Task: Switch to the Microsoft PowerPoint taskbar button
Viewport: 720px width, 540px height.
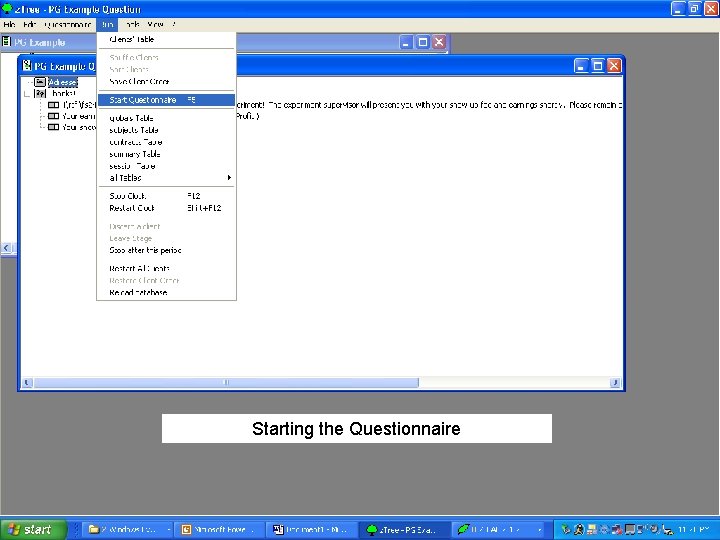Action: tap(221, 529)
